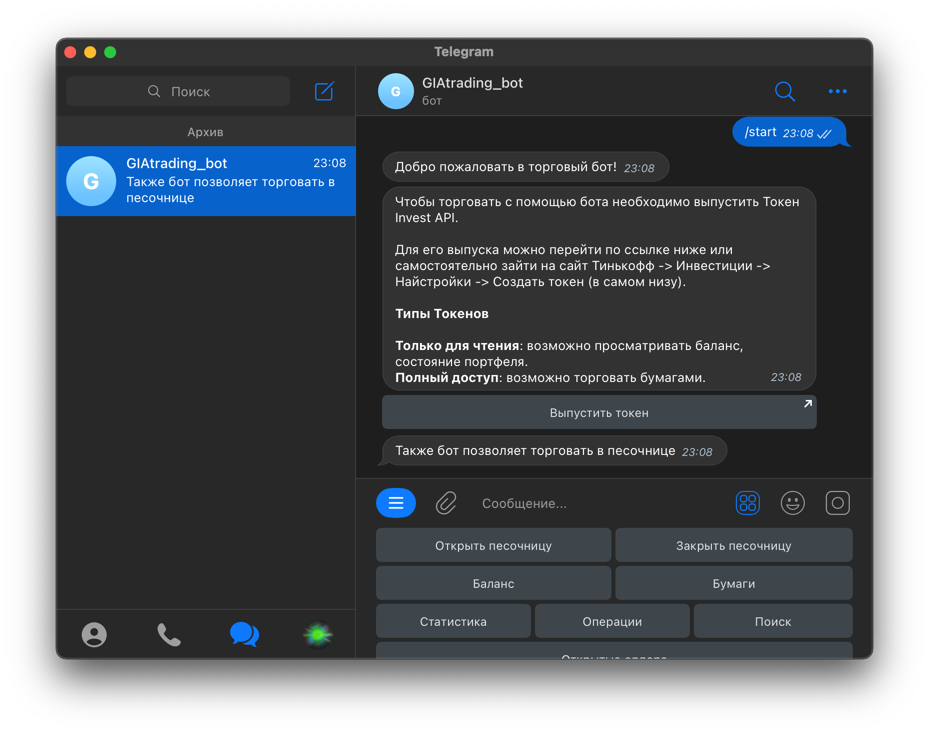Open the Архив archive folder

click(x=206, y=132)
